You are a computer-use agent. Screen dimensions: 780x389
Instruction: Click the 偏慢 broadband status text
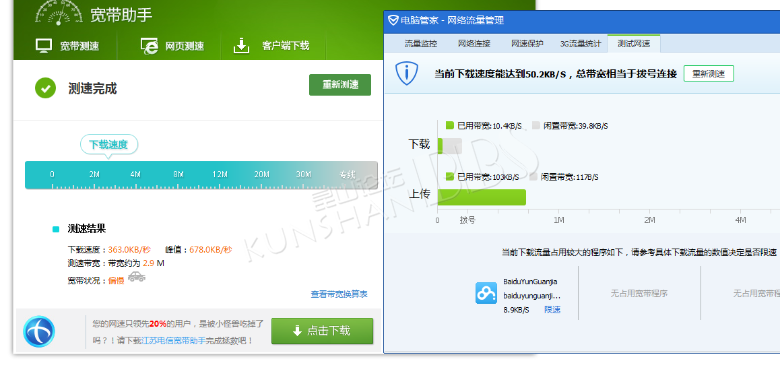click(x=116, y=281)
